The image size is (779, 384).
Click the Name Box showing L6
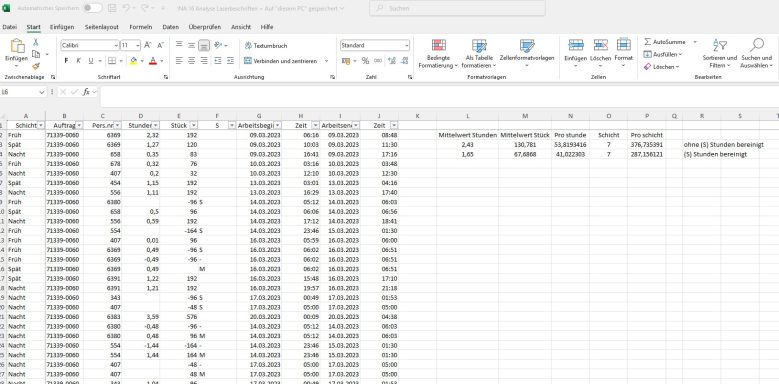[x=23, y=92]
